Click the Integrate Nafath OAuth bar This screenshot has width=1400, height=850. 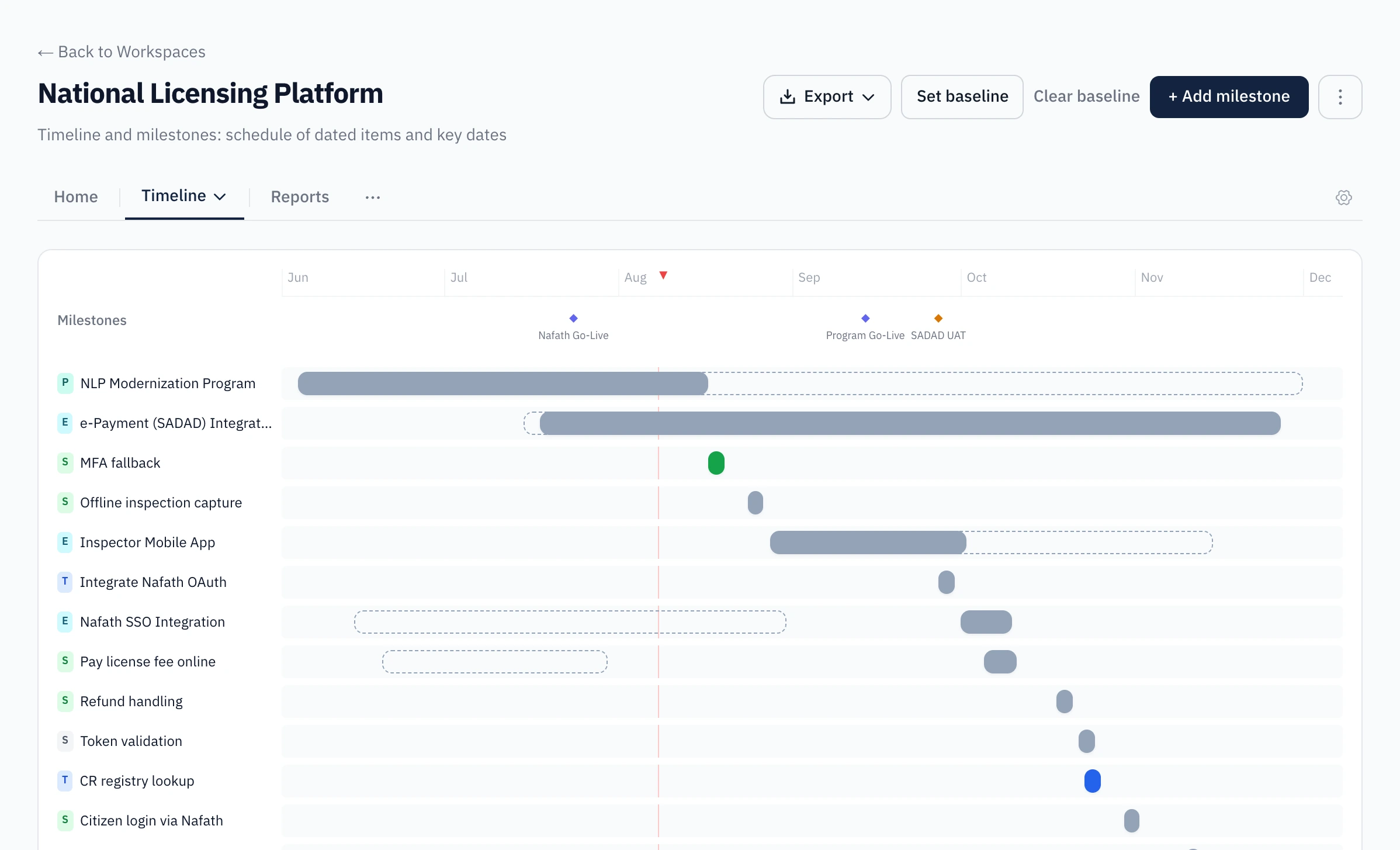pos(947,582)
